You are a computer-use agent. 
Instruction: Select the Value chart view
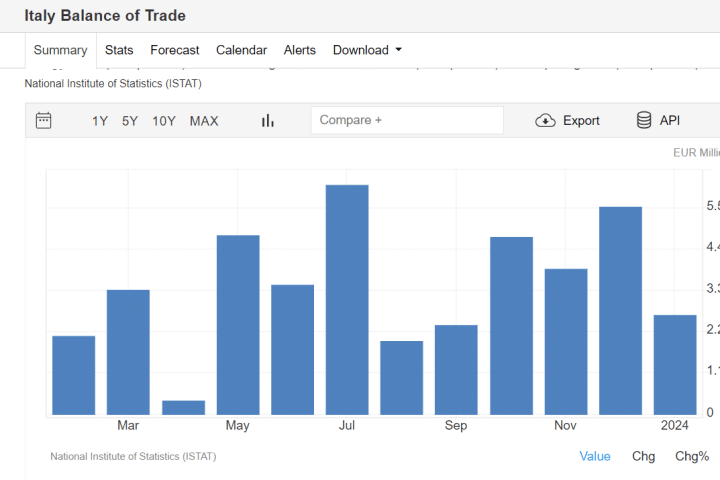coord(595,456)
